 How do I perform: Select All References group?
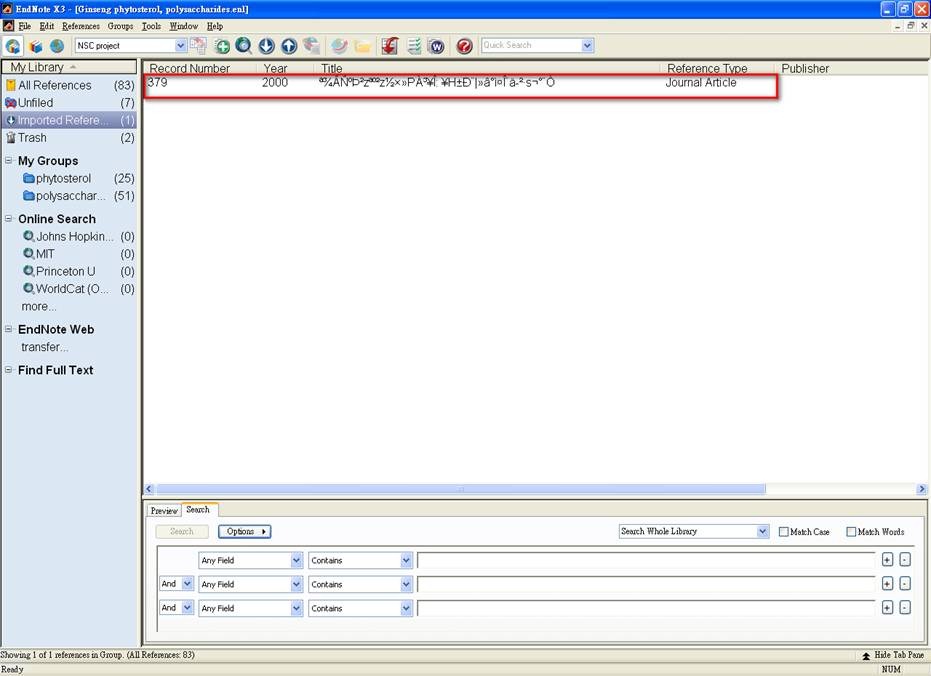coord(70,85)
